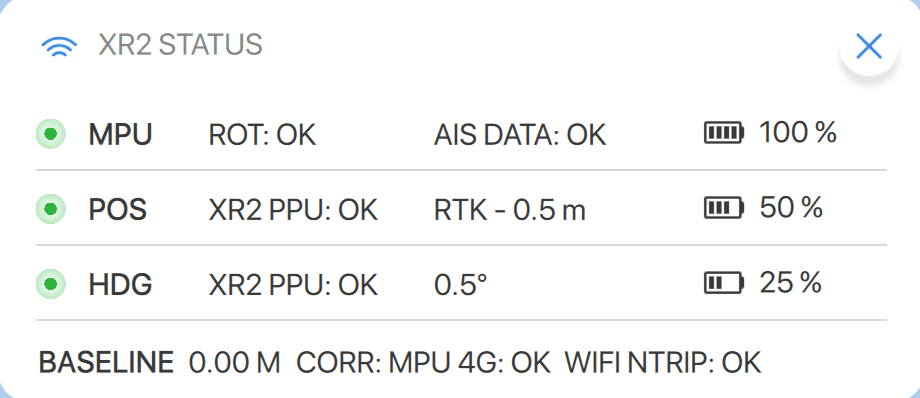This screenshot has height=398, width=920.
Task: Click the low battery icon at 25 %
Action: 724,283
